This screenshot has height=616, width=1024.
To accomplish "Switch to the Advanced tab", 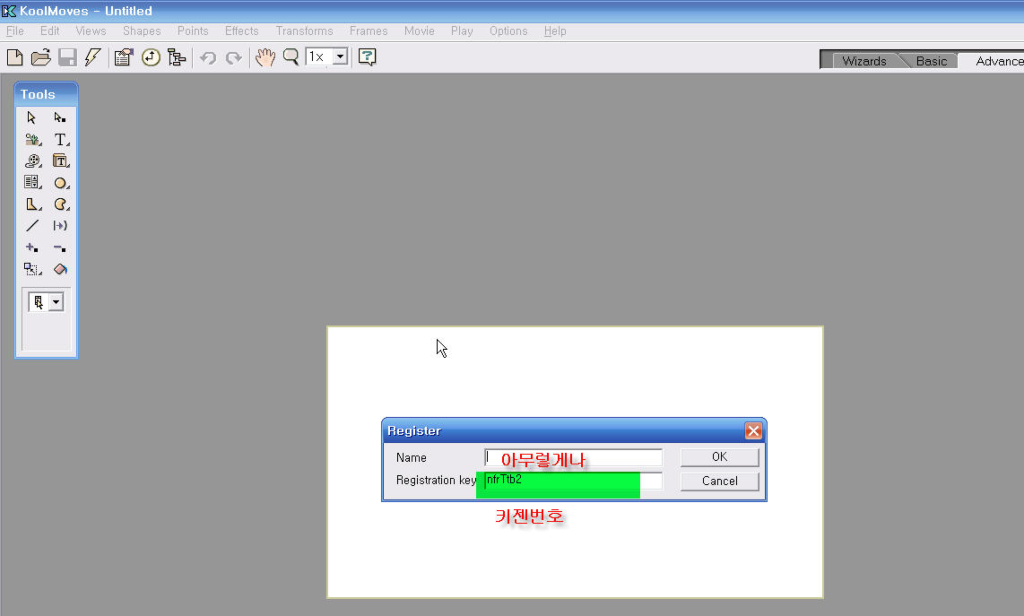I will (x=996, y=61).
